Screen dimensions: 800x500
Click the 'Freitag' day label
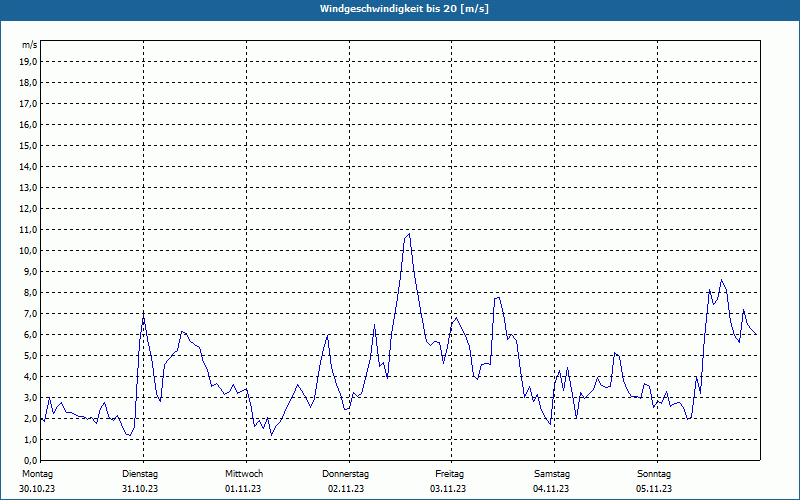point(449,474)
